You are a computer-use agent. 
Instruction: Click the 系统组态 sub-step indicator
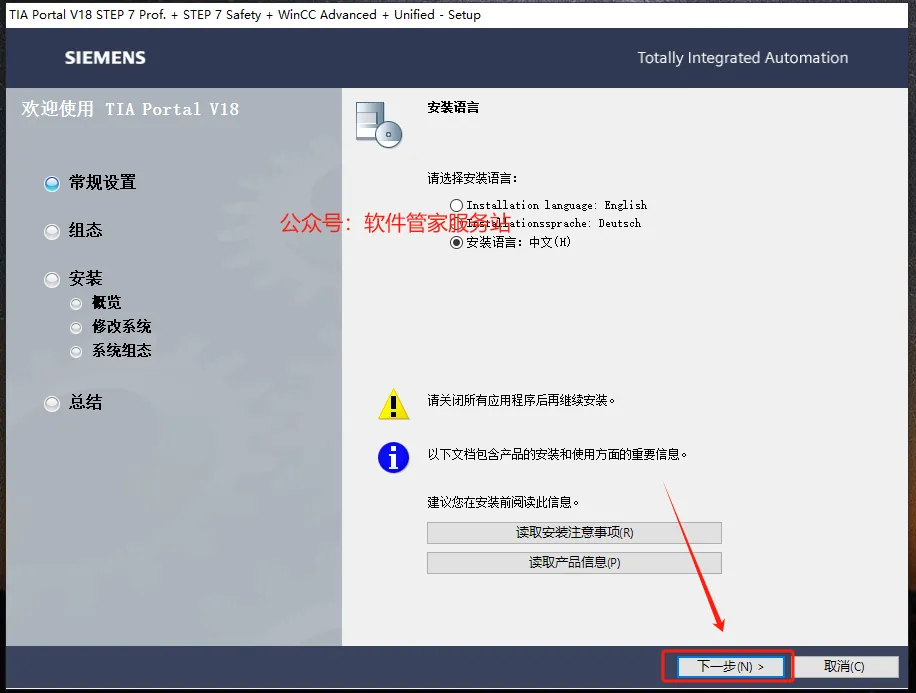[76, 352]
